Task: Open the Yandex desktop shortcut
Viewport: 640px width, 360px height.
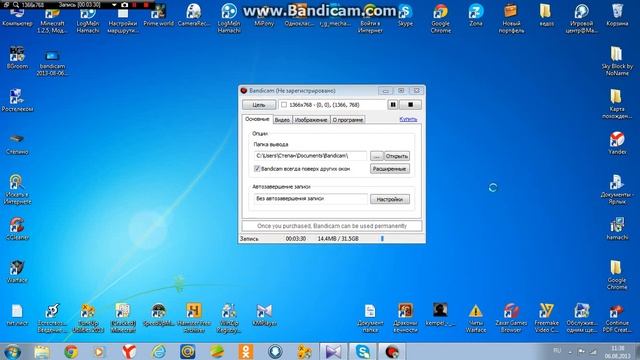Action: [617, 143]
